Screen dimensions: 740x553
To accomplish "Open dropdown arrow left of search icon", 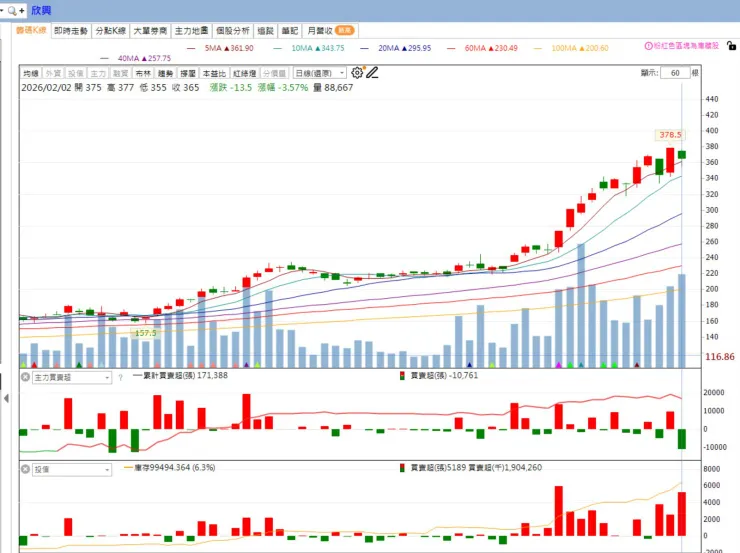I will (2, 10).
